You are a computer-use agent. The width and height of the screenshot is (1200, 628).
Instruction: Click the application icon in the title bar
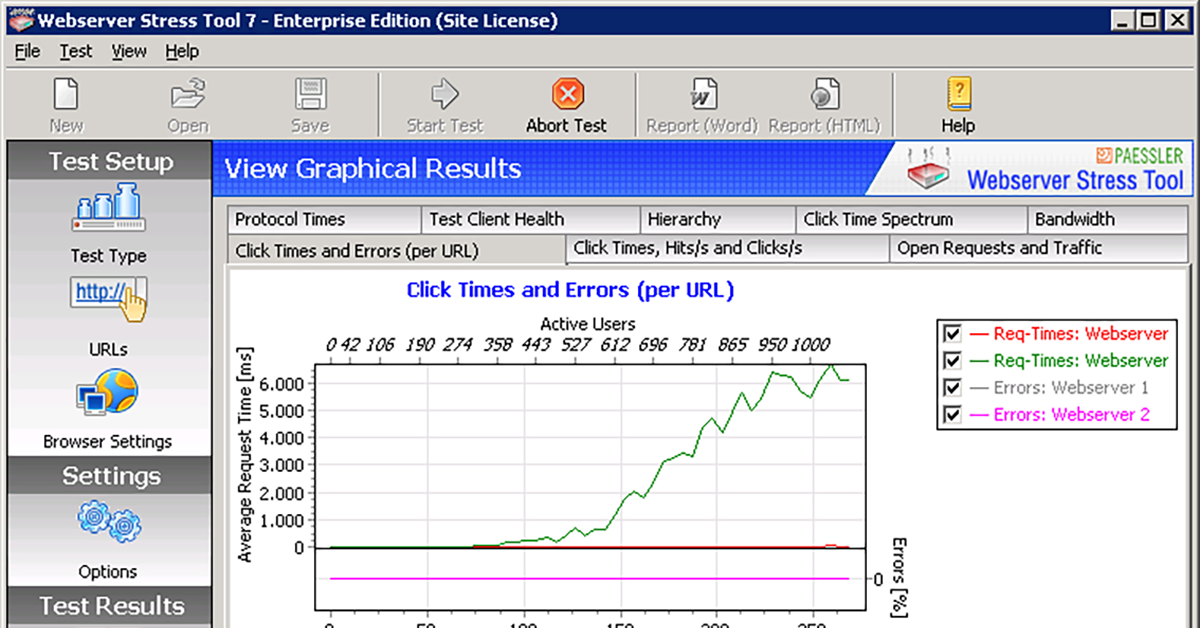tap(23, 18)
